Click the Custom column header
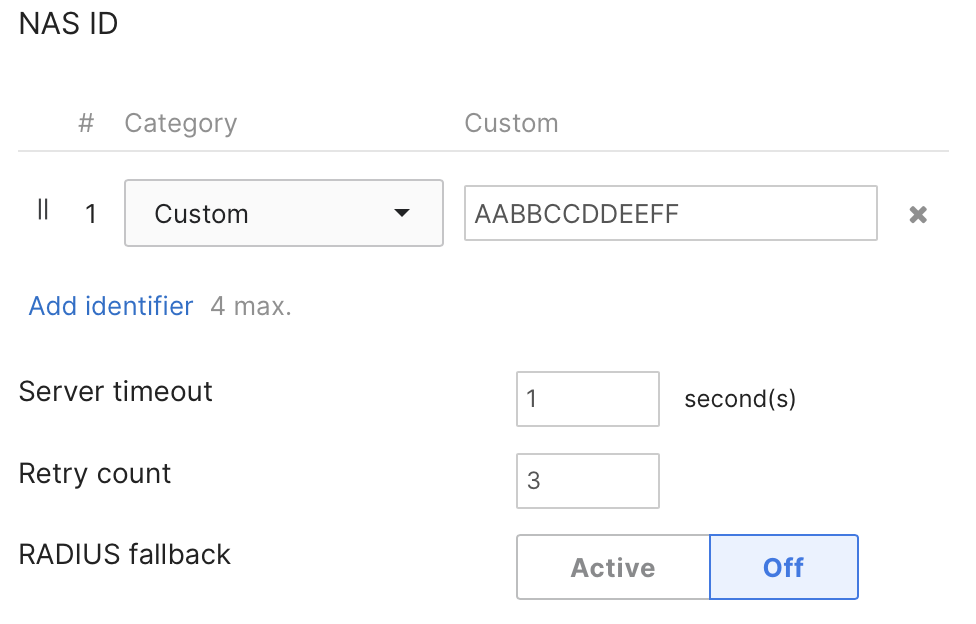 (511, 123)
